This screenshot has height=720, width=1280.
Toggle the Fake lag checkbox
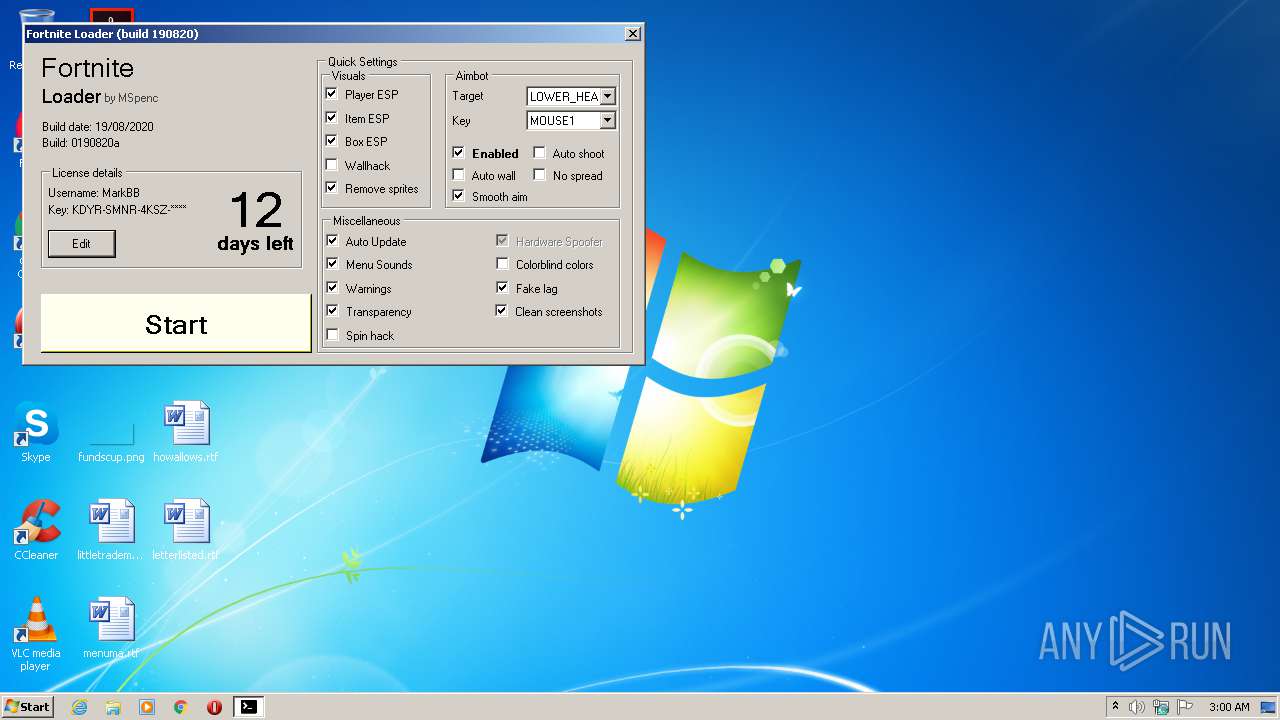pos(502,288)
